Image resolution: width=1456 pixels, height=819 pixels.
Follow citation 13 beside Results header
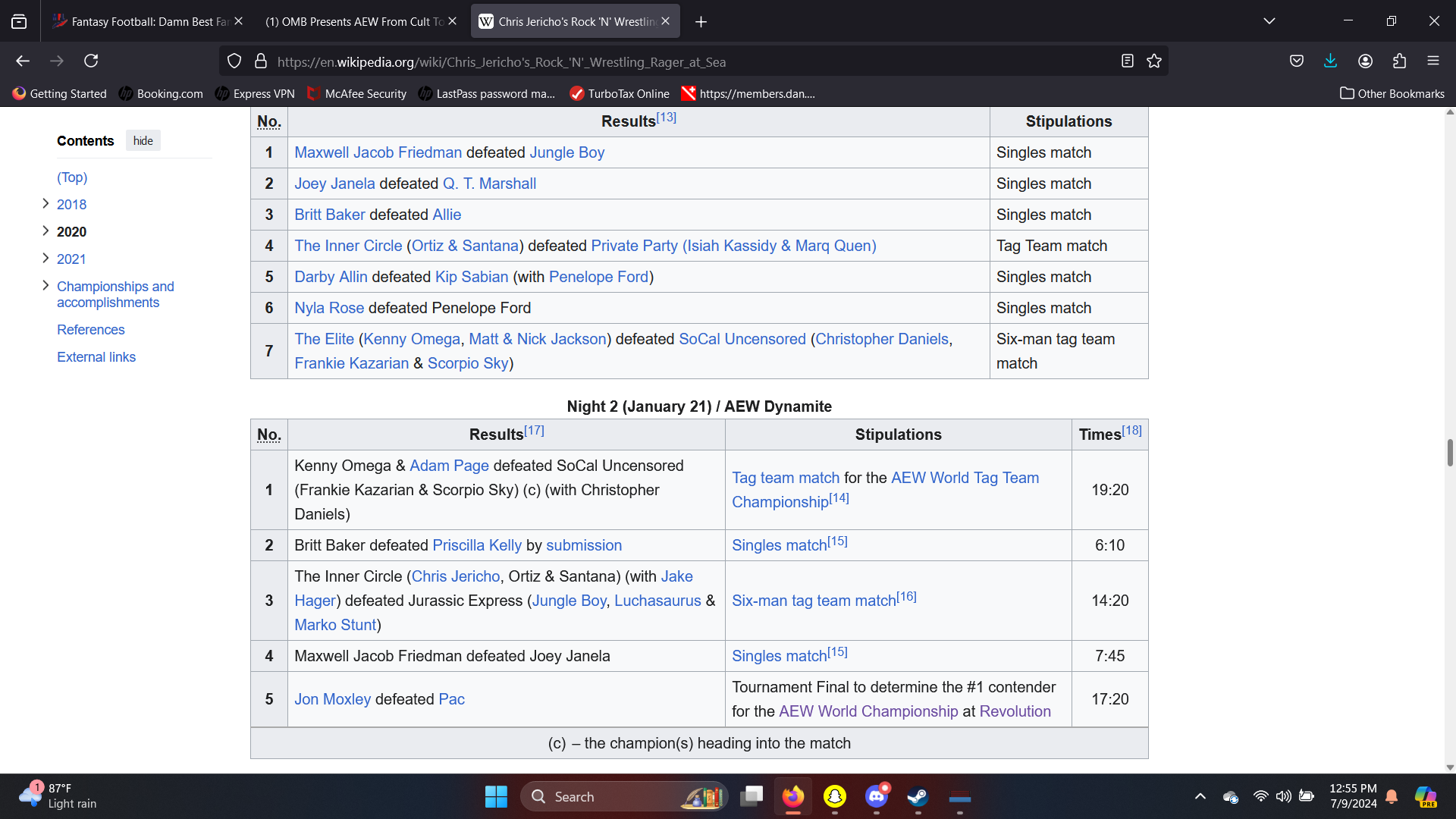tap(666, 118)
